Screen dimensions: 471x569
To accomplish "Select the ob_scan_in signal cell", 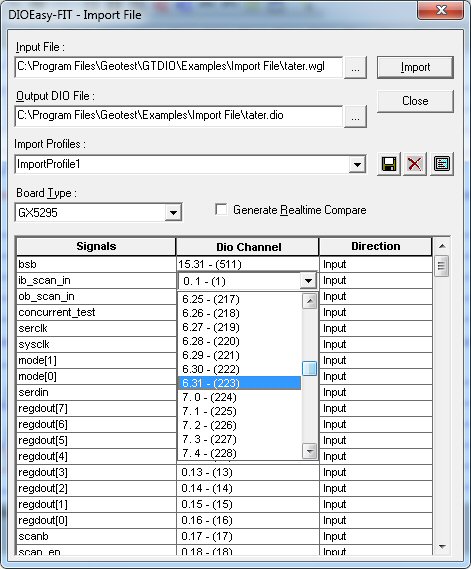I will coord(96,296).
